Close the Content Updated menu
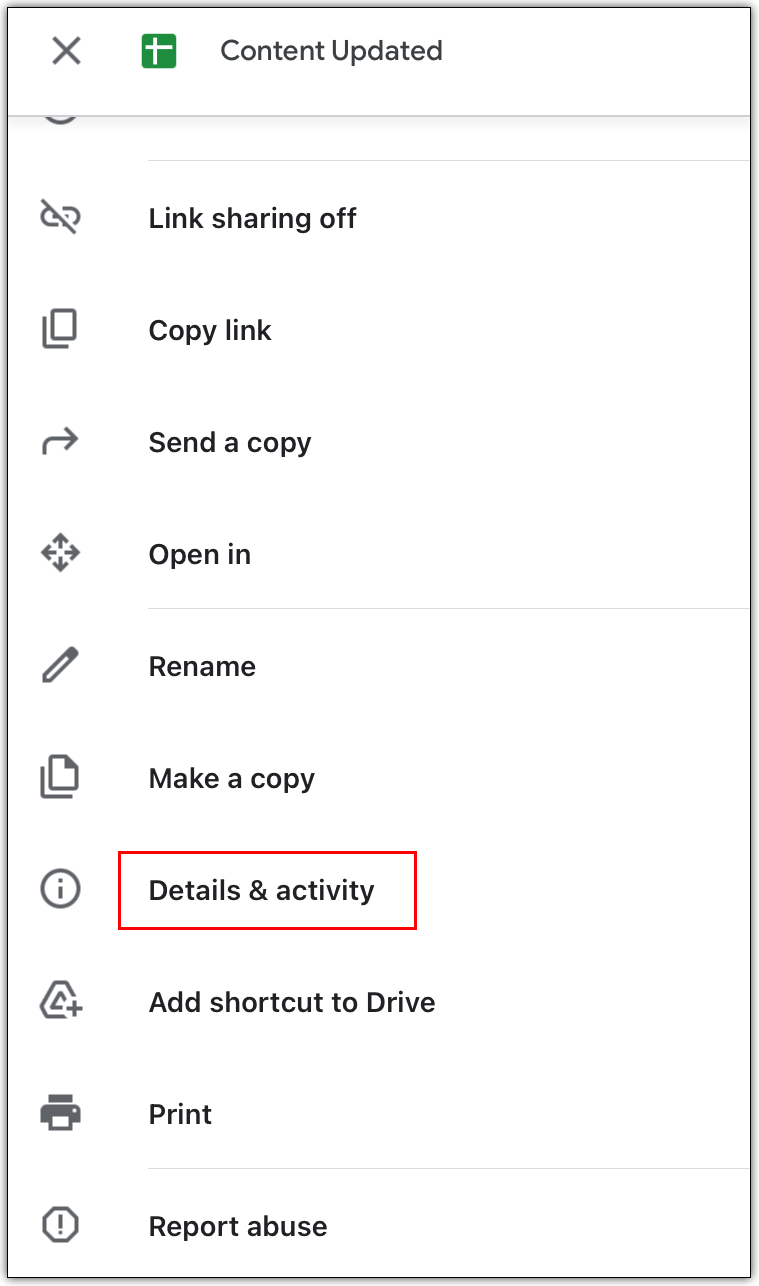Viewport: 759px width, 1286px height. pyautogui.click(x=66, y=50)
